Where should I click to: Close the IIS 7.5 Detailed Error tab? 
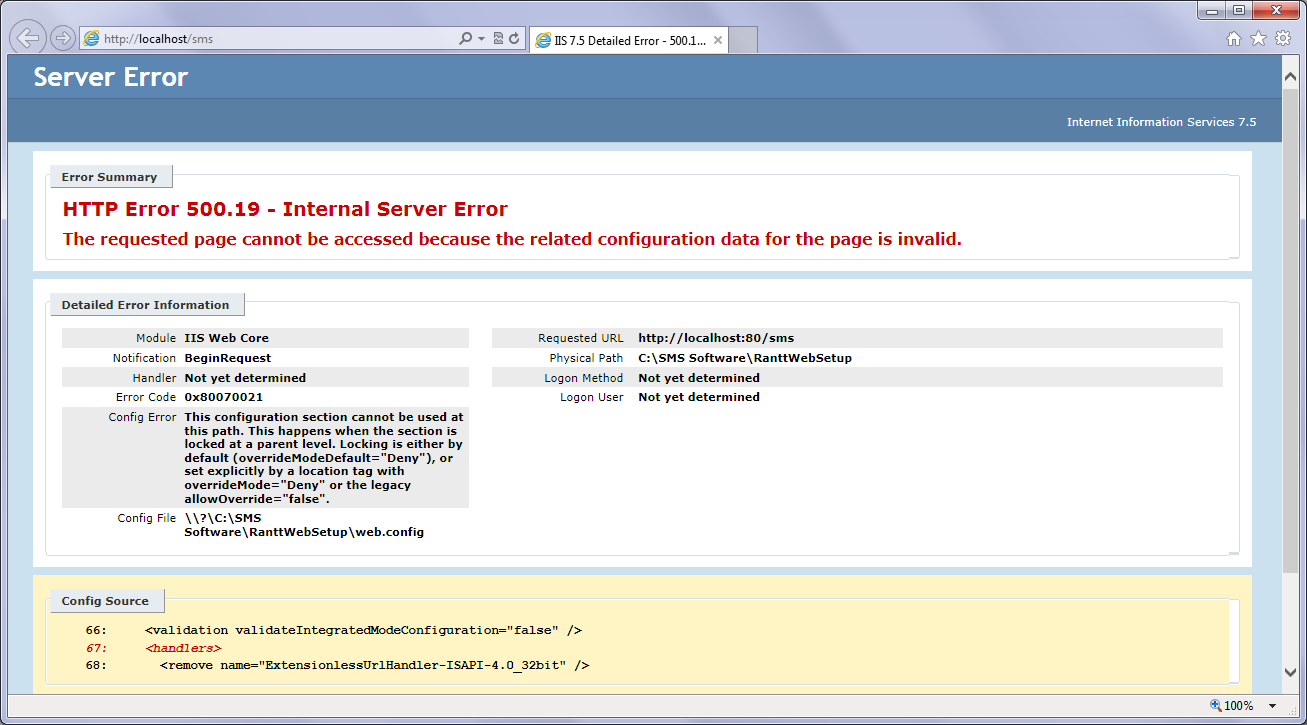(717, 40)
